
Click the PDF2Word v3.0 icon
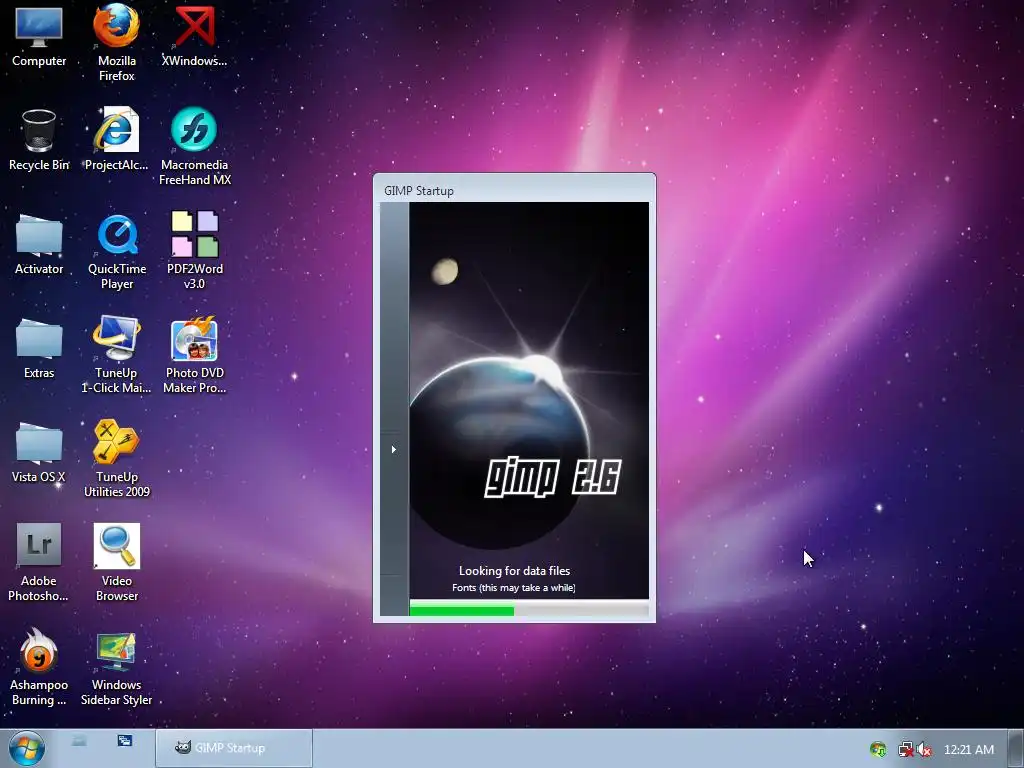coord(195,251)
